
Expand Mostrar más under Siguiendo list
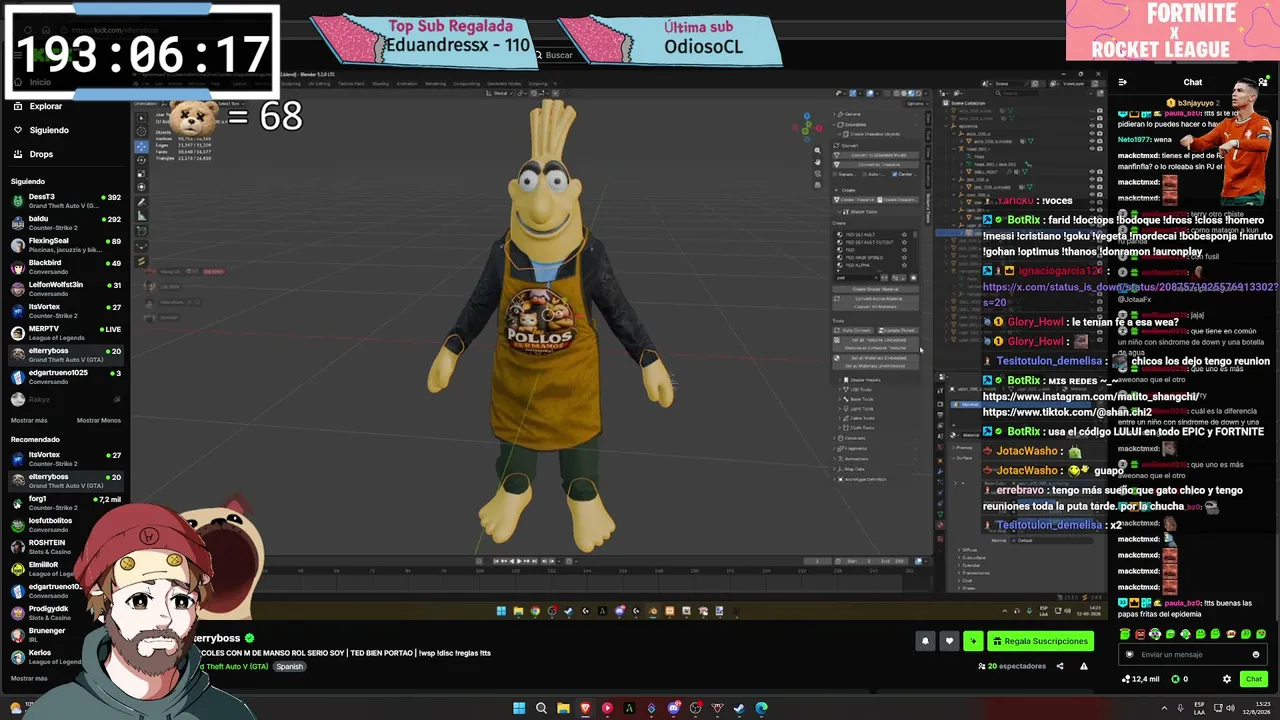point(29,421)
